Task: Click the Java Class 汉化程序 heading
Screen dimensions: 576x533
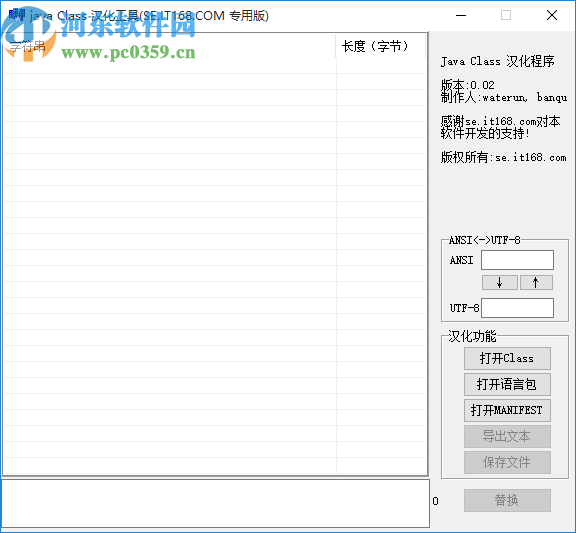Action: click(497, 61)
